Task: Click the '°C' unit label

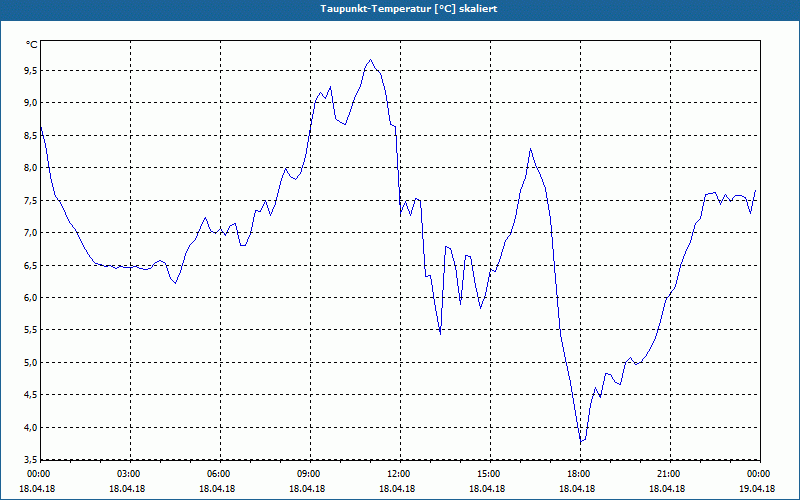Action: point(32,45)
